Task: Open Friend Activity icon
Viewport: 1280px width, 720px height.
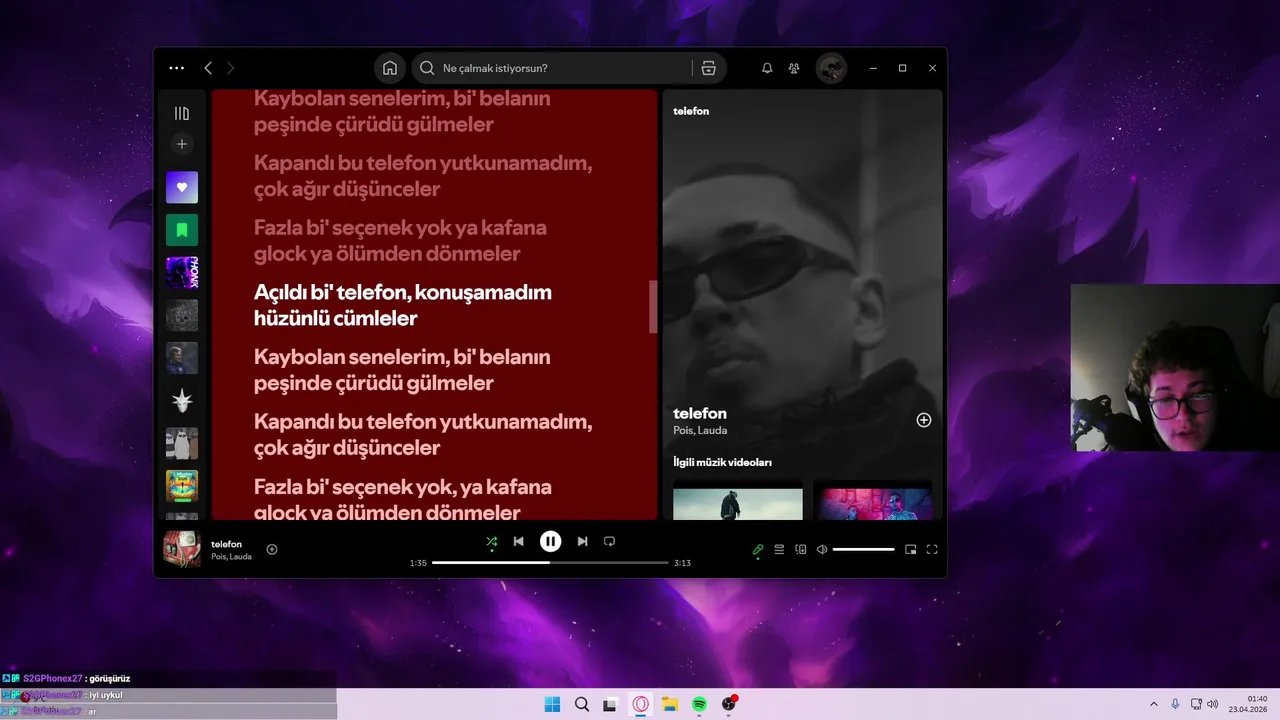Action: coord(794,68)
